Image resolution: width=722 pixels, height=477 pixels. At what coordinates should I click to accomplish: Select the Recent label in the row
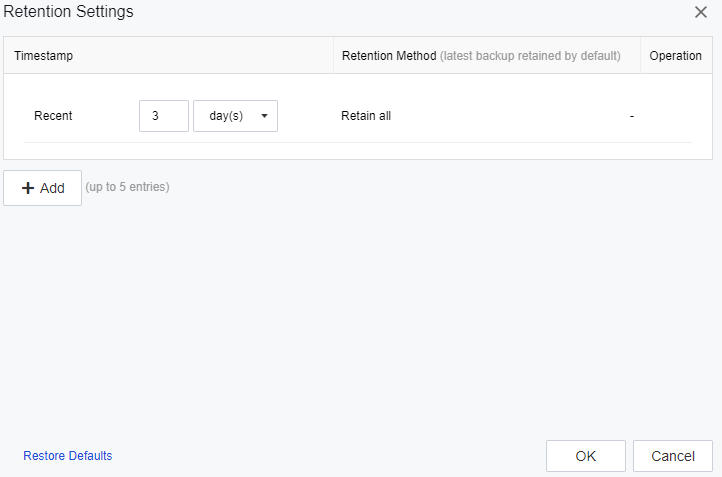[53, 116]
